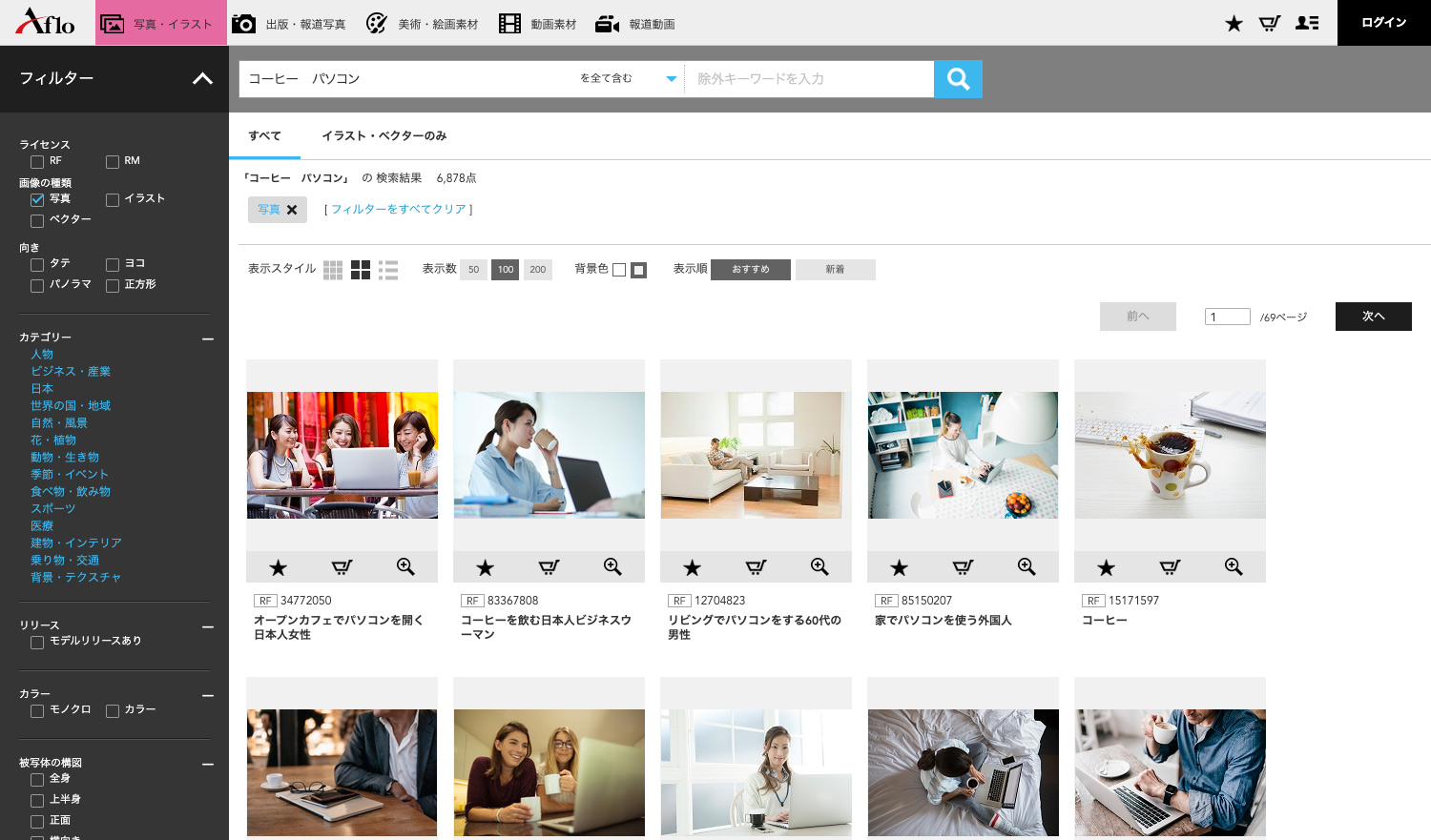Viewport: 1431px width, 840px height.
Task: Check the RM license checkbox
Action: (113, 162)
